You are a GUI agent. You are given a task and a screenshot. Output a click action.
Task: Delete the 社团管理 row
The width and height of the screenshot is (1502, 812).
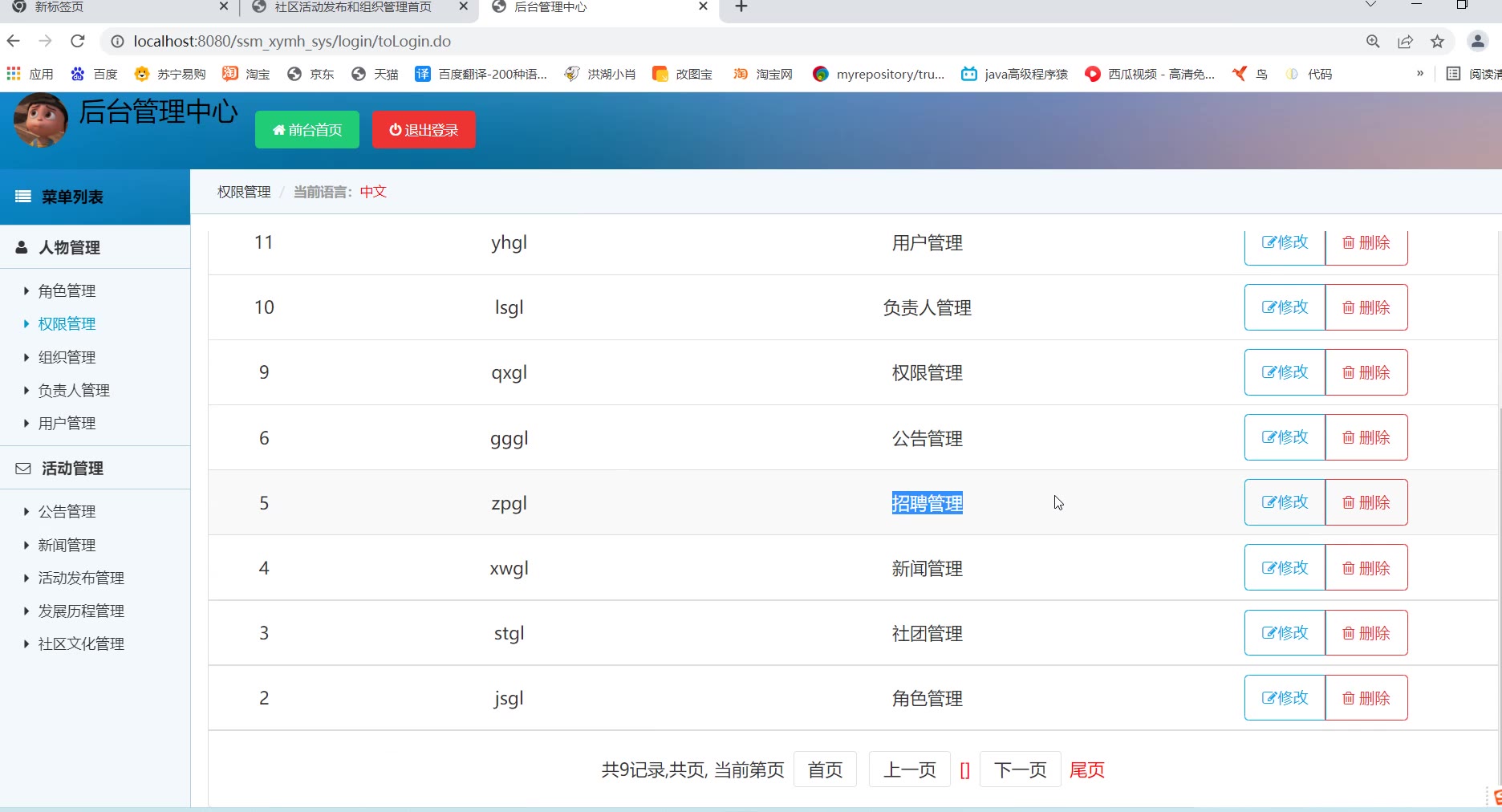(x=1366, y=633)
